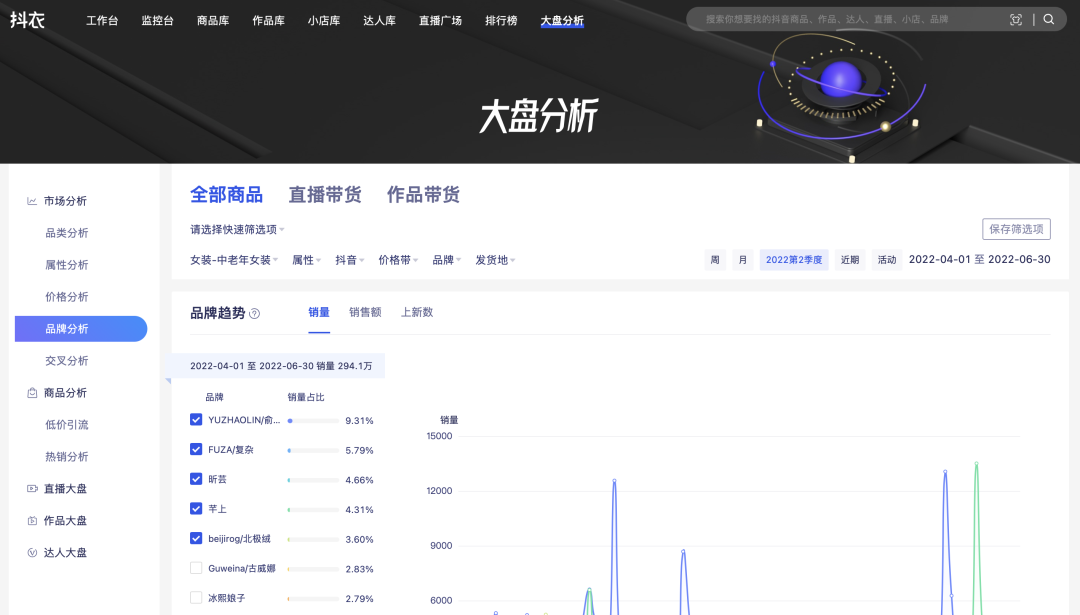Image resolution: width=1080 pixels, height=615 pixels.
Task: Uncheck the YUZHAOLIN brand checkbox
Action: point(196,420)
